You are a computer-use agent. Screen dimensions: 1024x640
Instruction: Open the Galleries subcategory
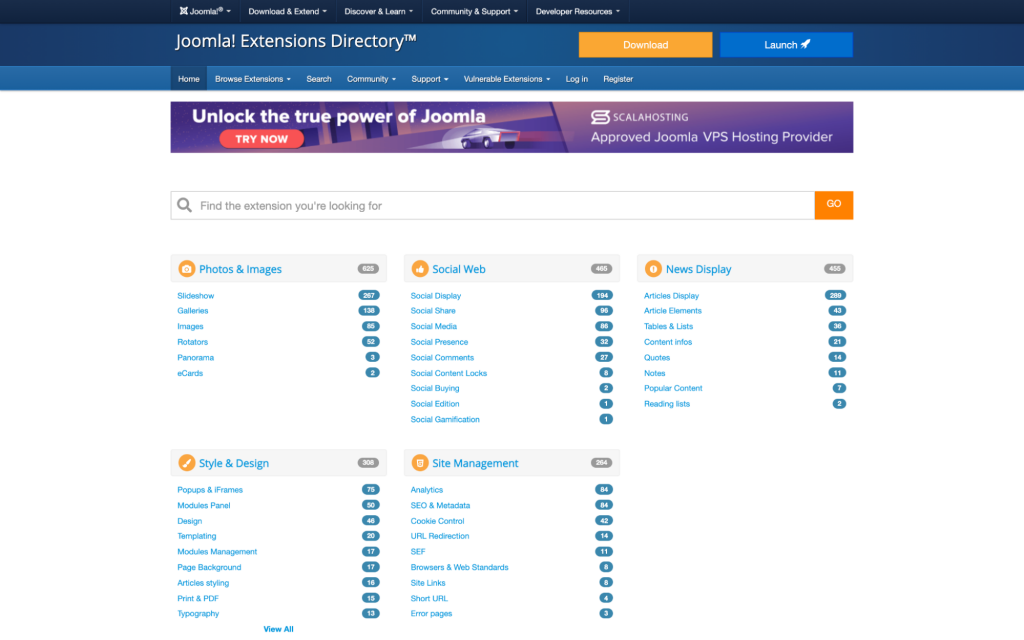click(x=193, y=311)
